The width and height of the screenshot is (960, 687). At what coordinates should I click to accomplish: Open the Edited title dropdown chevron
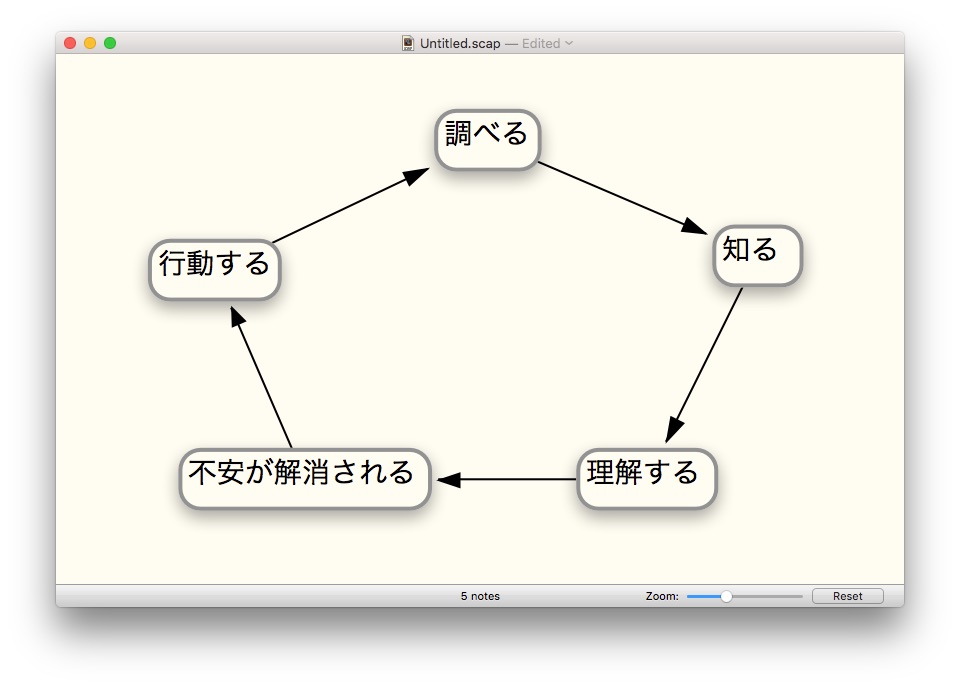pyautogui.click(x=569, y=43)
